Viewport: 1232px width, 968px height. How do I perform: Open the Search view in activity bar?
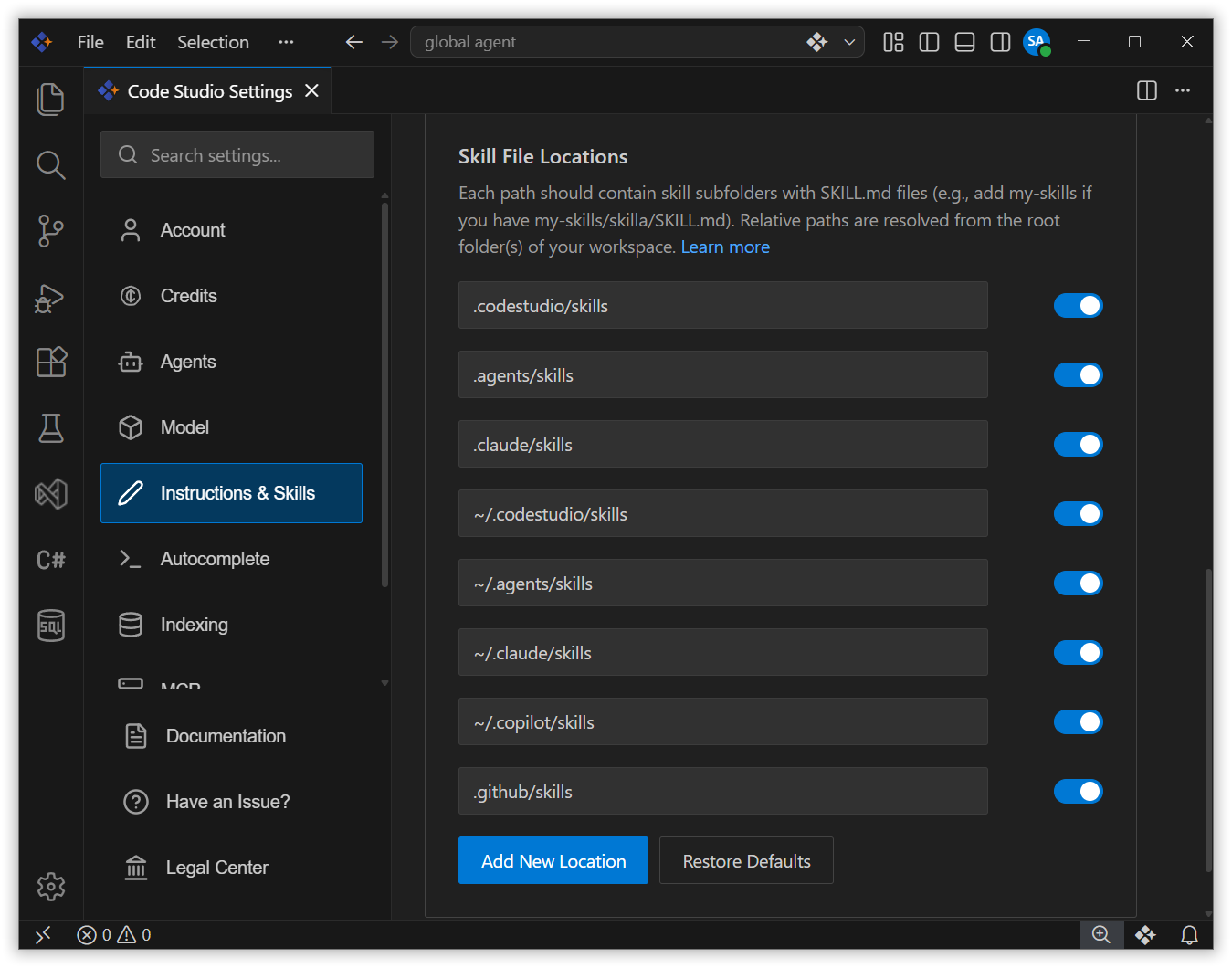pyautogui.click(x=51, y=165)
